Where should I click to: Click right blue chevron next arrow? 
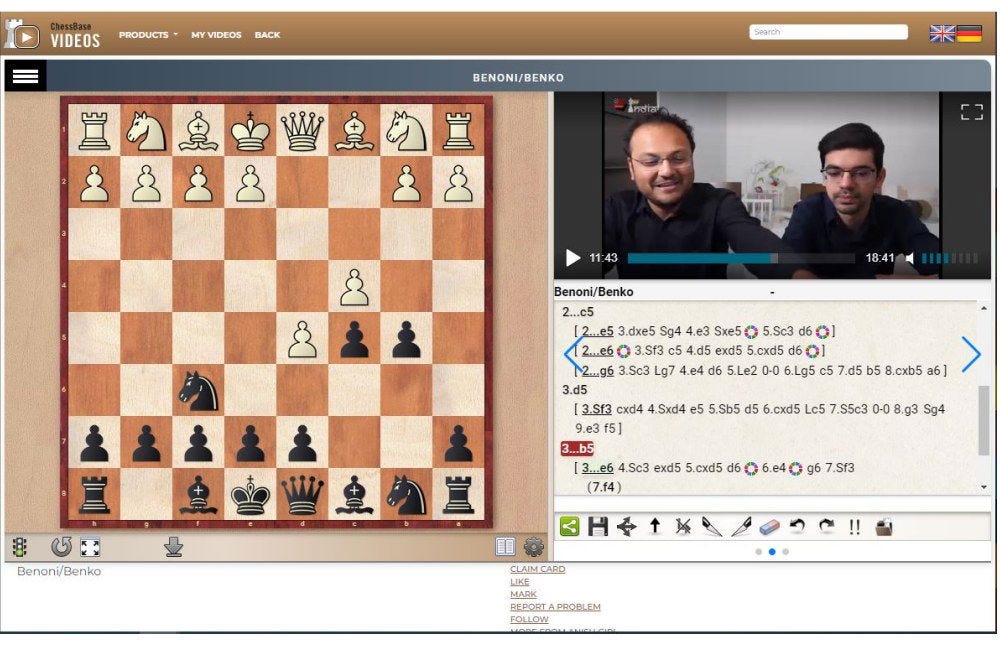[971, 354]
